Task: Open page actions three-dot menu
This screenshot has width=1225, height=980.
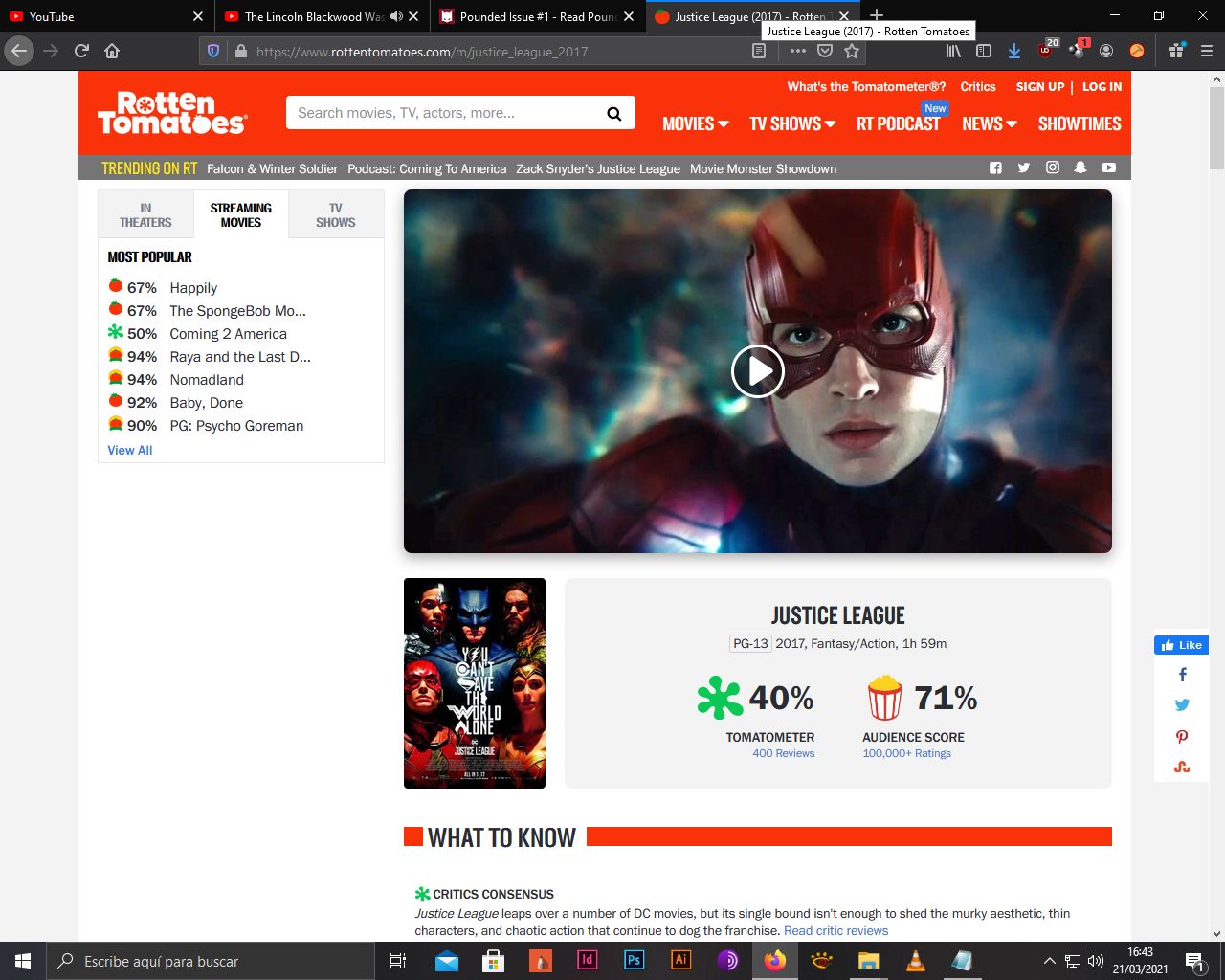Action: (798, 51)
